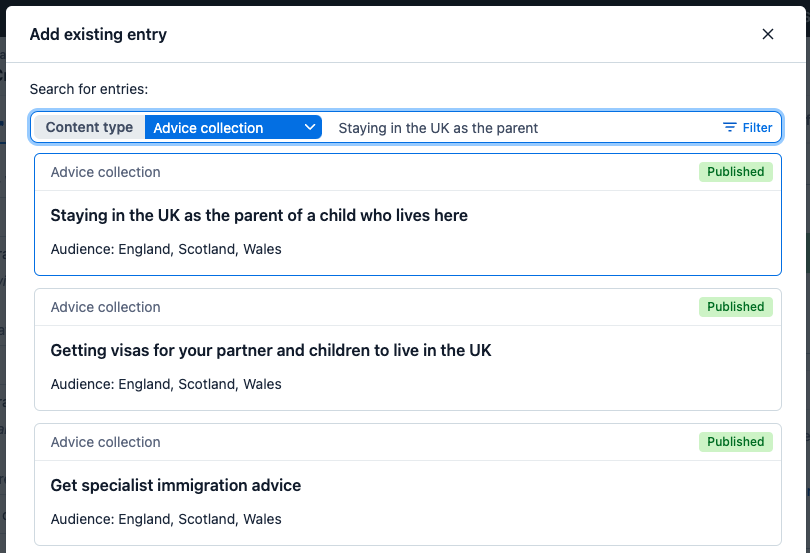Select 'Getting visas for your partner and children' entry
The image size is (810, 553).
(x=271, y=350)
